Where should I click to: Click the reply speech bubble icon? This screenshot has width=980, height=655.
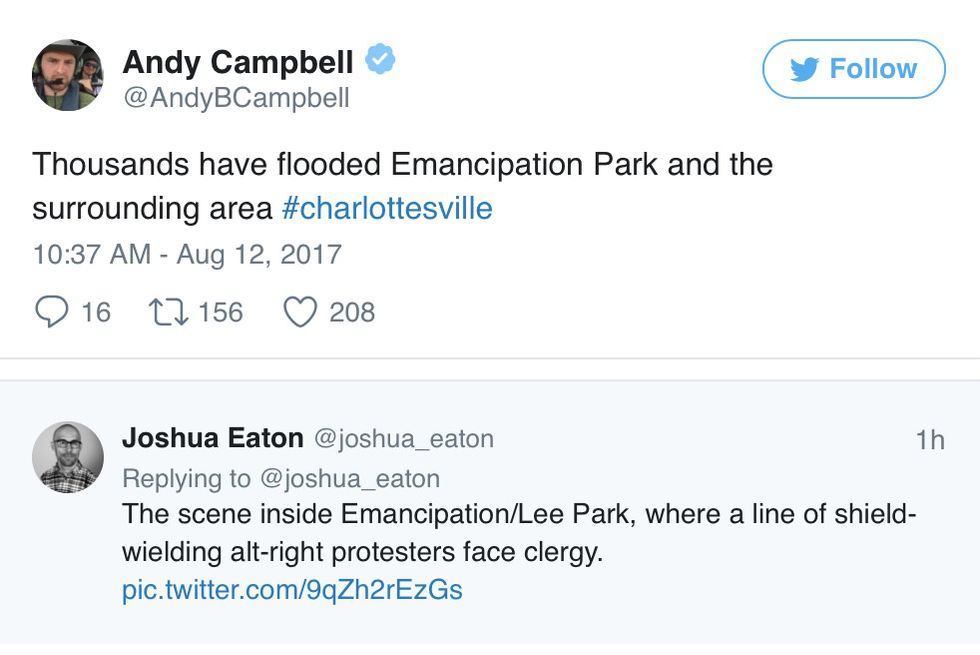coord(50,312)
